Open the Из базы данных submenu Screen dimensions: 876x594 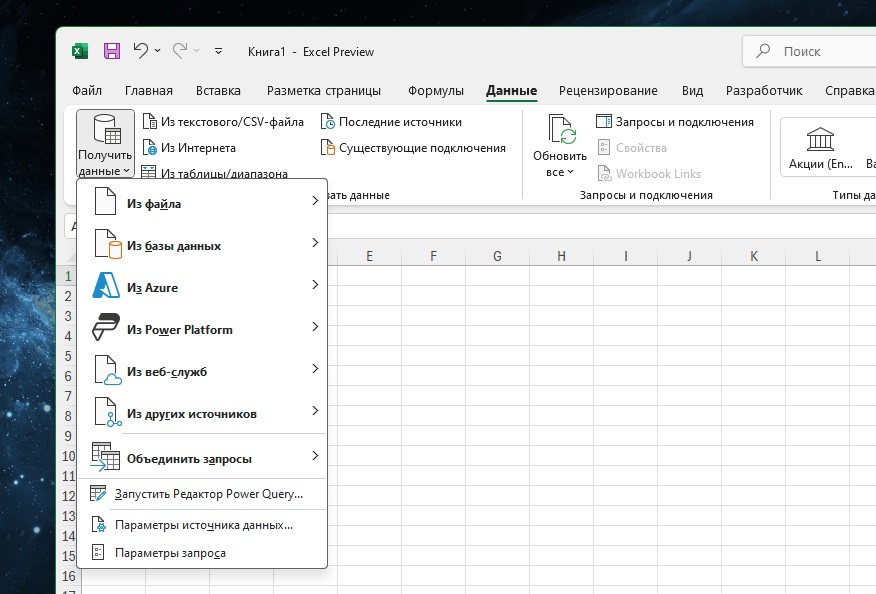[x=202, y=243]
